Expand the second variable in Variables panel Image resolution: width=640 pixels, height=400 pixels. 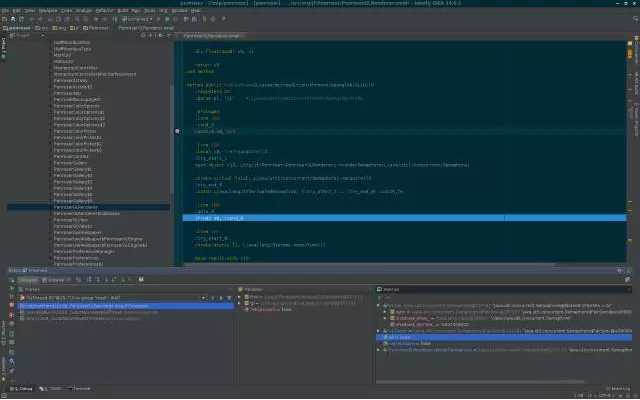coord(240,304)
